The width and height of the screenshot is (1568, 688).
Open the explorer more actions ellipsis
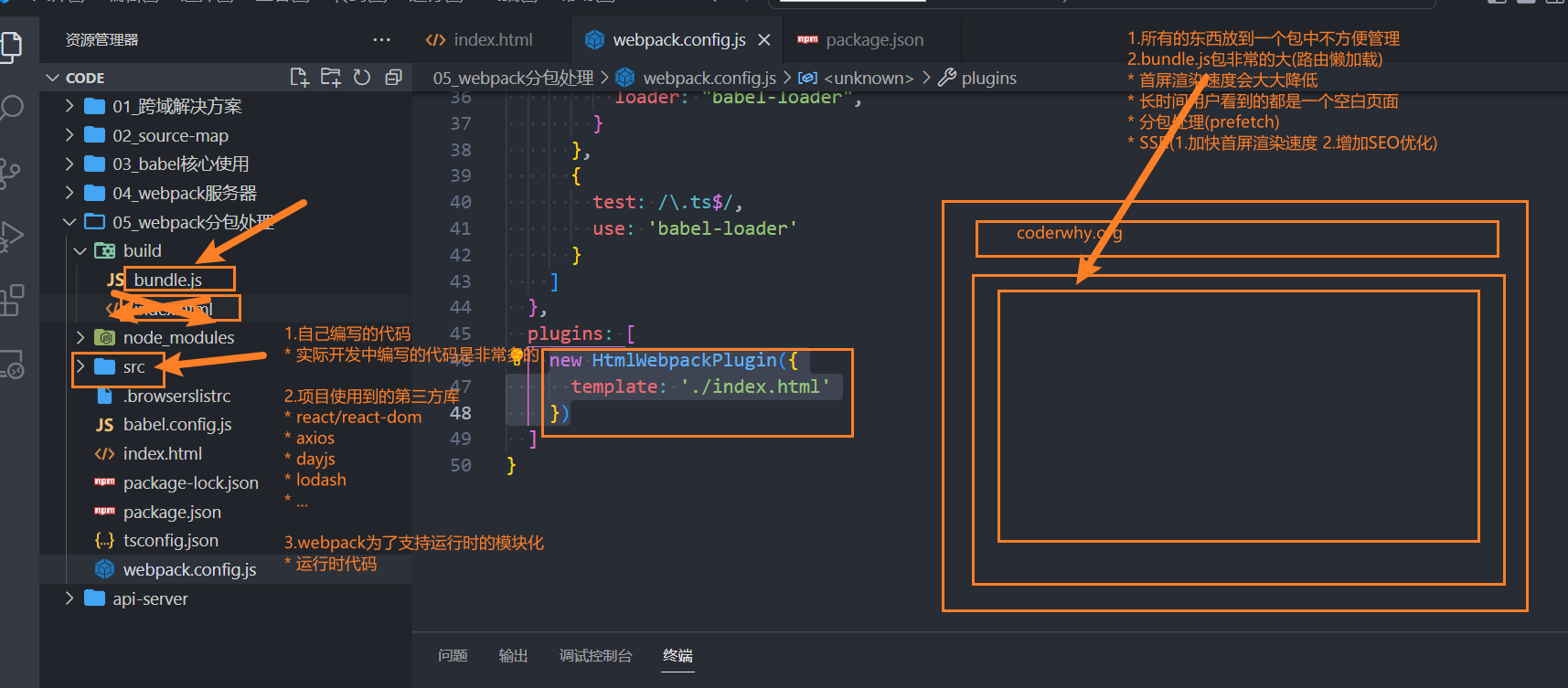tap(381, 39)
